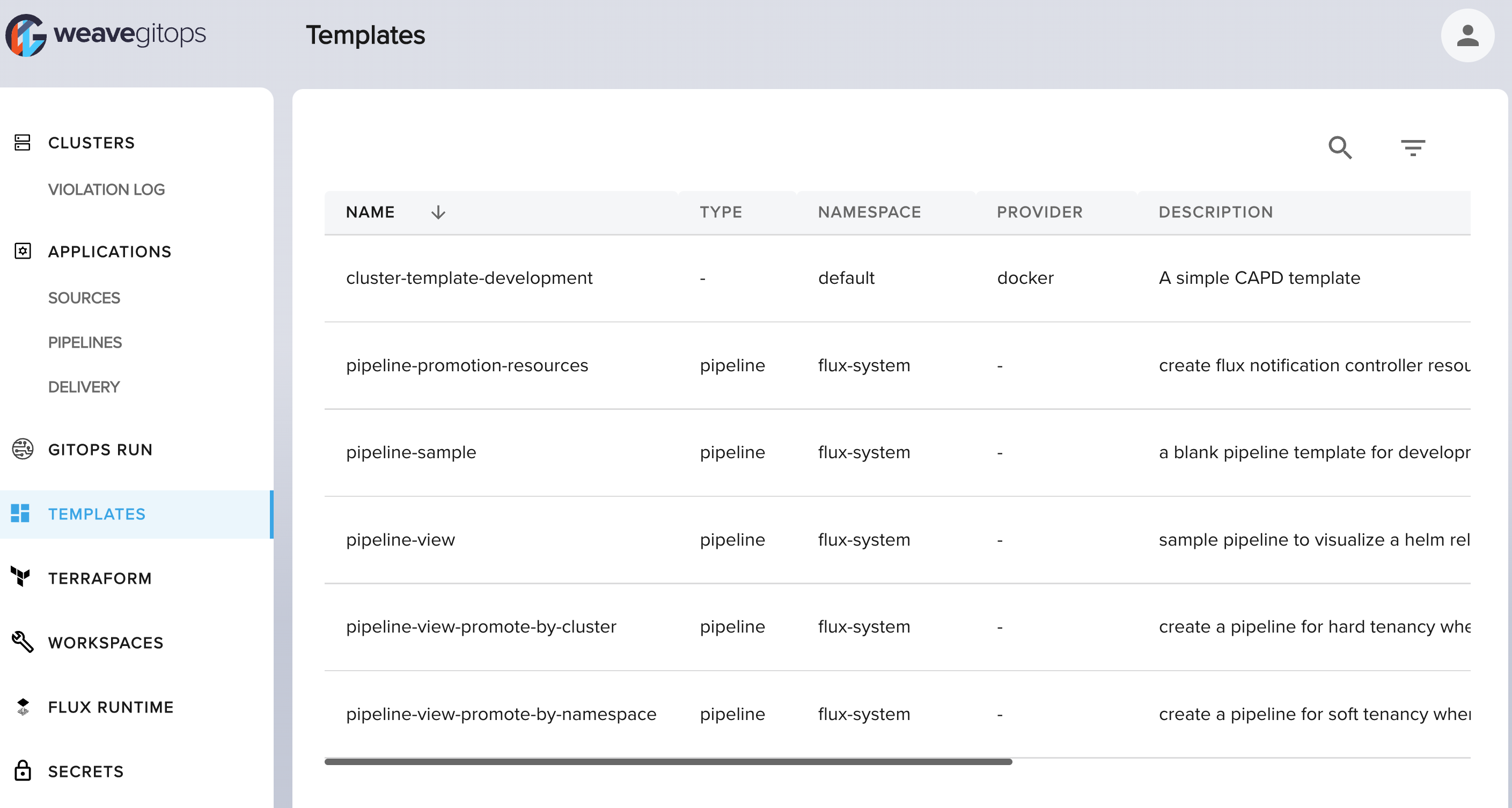Go to Clusters in the sidebar
1512x808 pixels.
[91, 143]
